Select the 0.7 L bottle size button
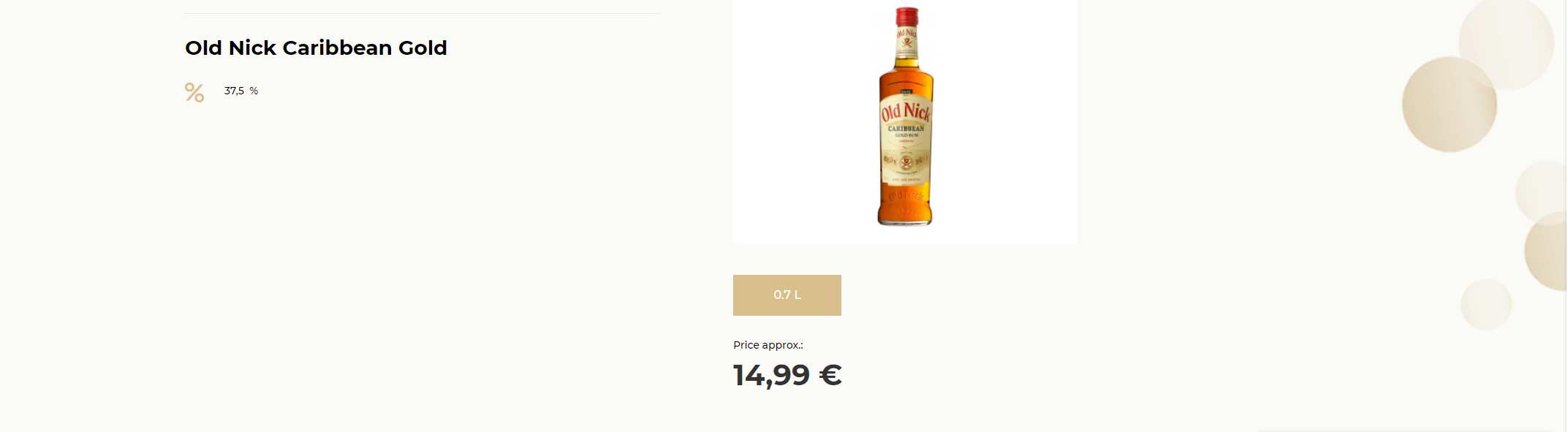This screenshot has height=432, width=1568. pos(787,295)
